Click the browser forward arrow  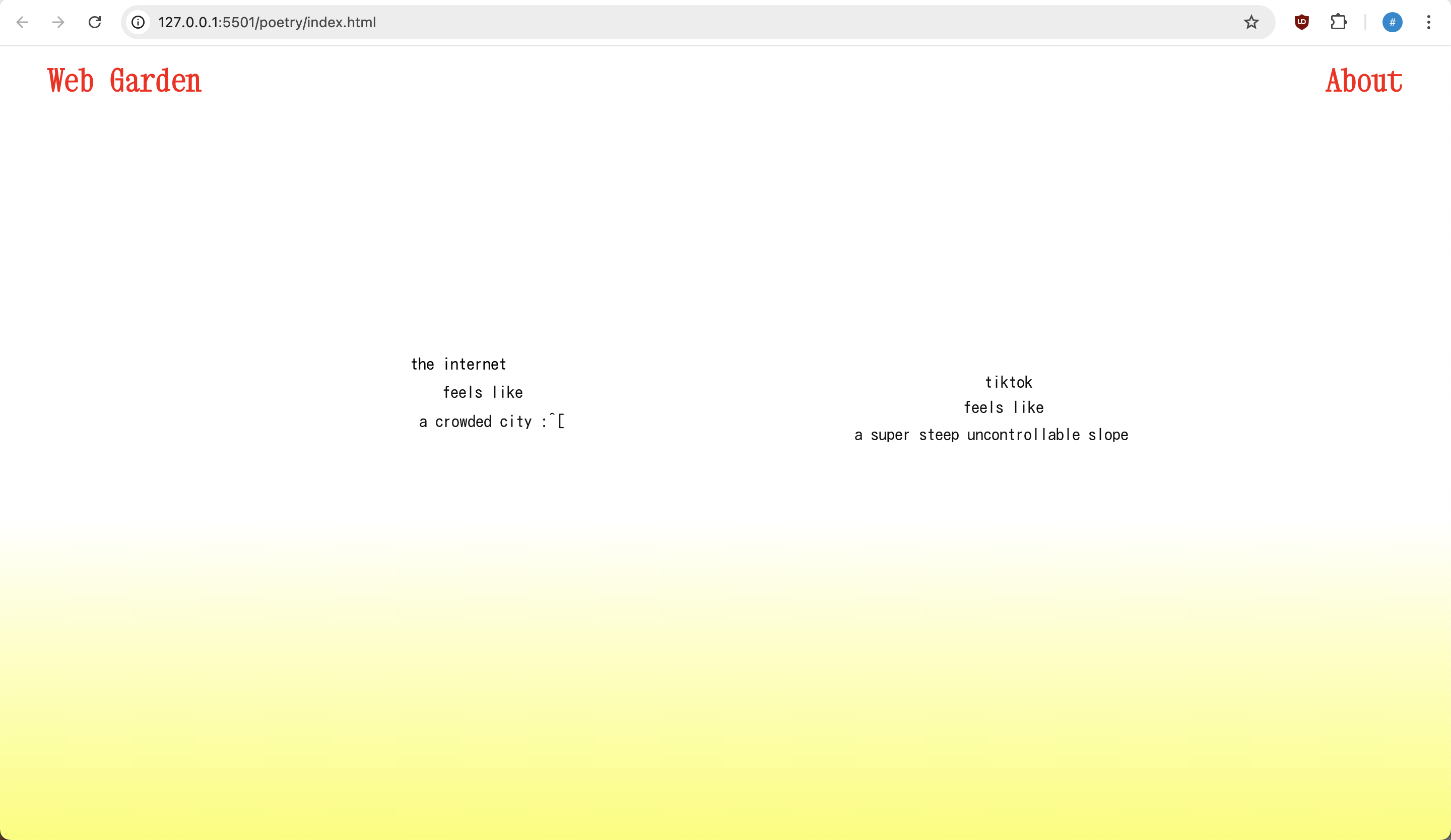coord(58,23)
